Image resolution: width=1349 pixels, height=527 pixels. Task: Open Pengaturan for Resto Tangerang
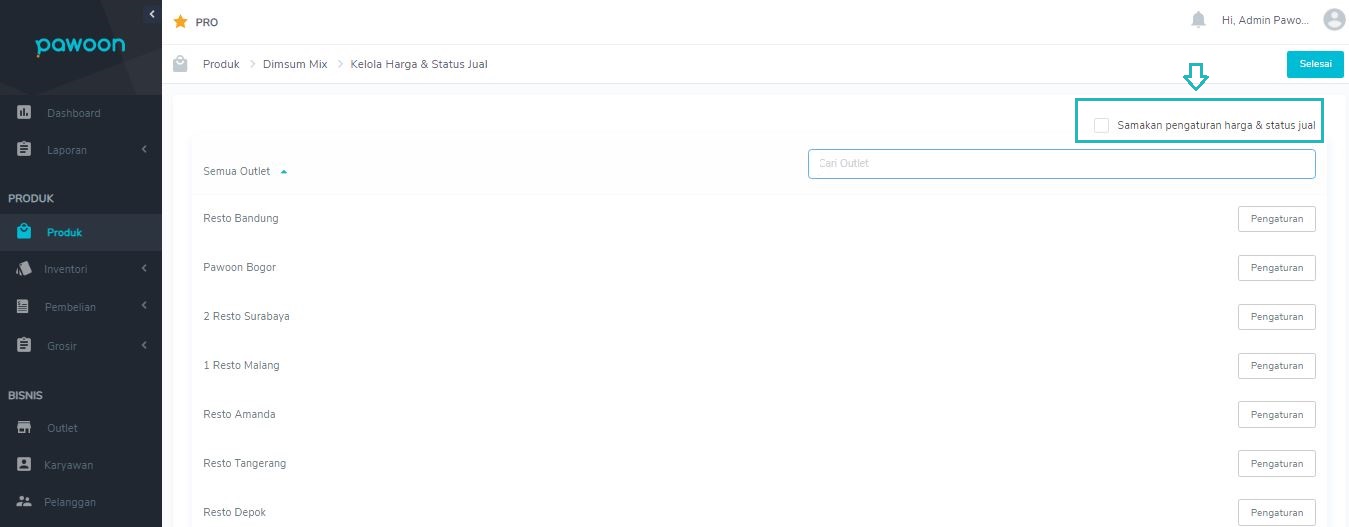coord(1276,464)
